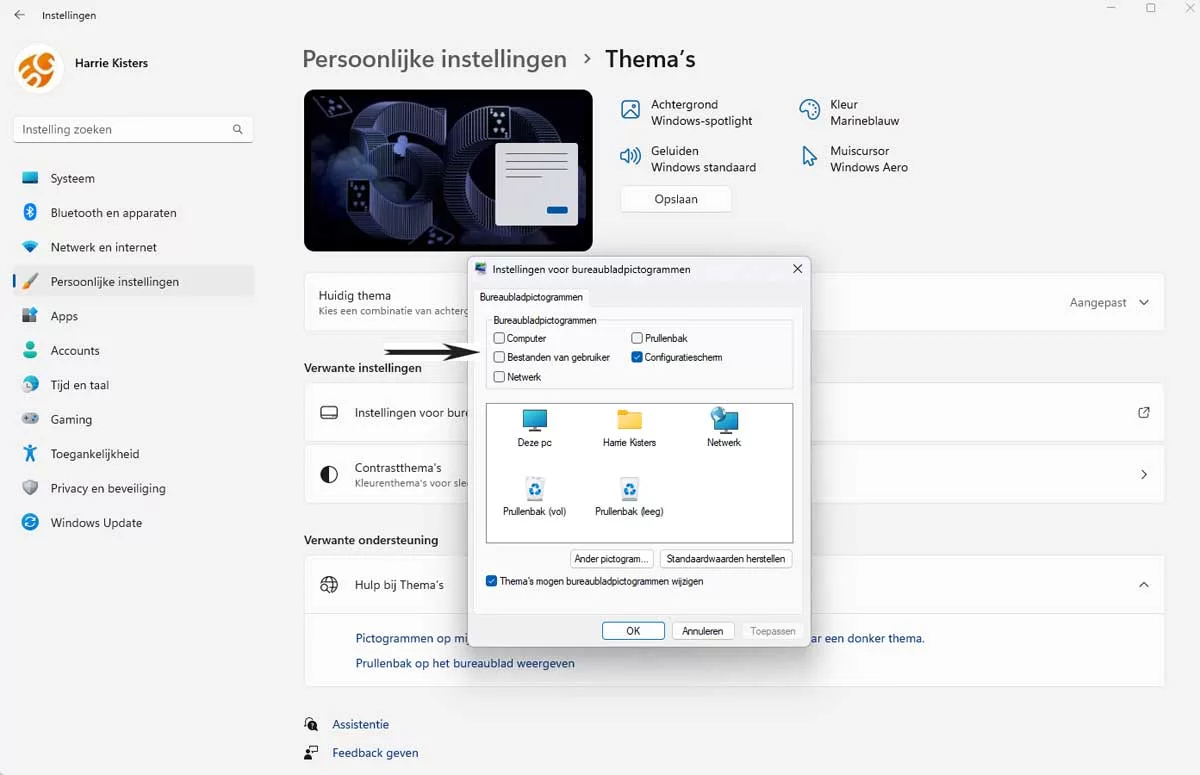Click Standaardwaarden herstellen button
This screenshot has height=775, width=1200.
click(725, 559)
